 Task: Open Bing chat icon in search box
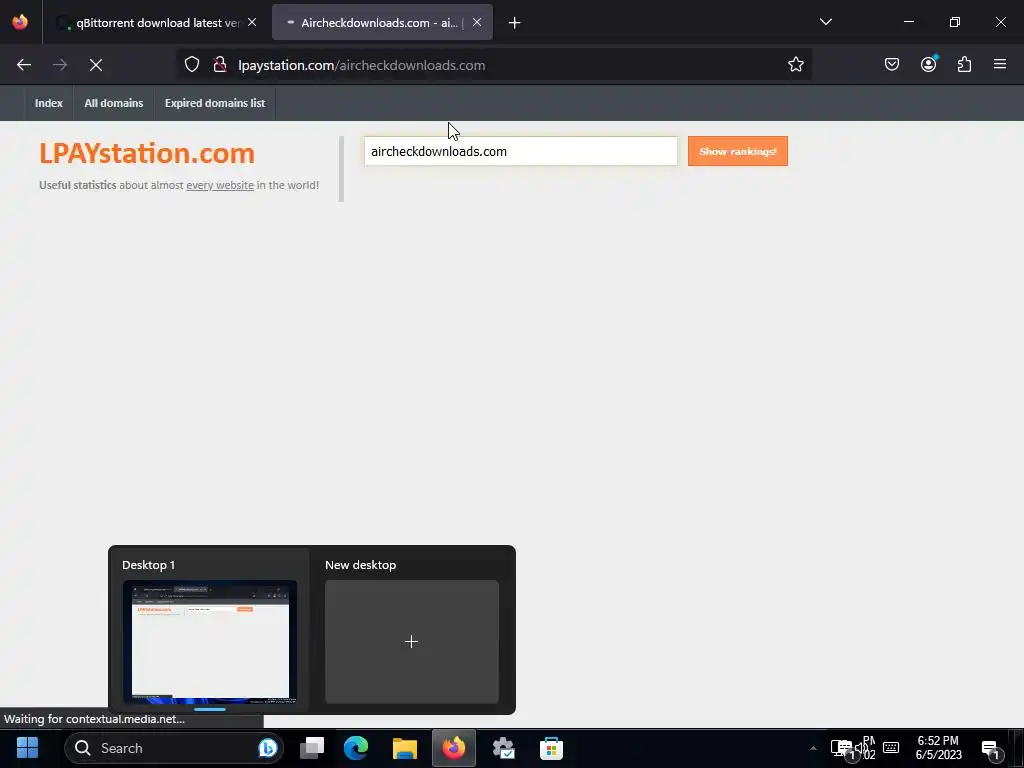click(268, 748)
